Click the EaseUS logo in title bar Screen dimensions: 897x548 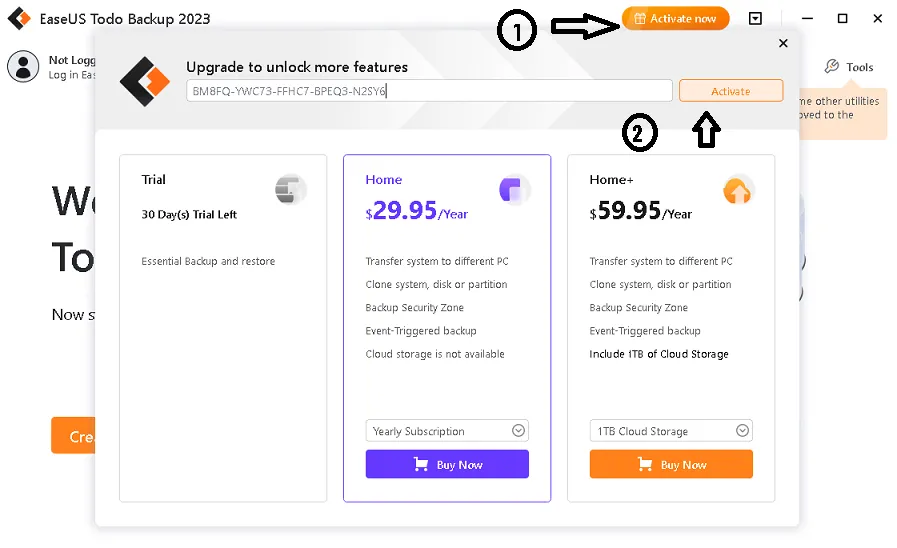tap(18, 19)
